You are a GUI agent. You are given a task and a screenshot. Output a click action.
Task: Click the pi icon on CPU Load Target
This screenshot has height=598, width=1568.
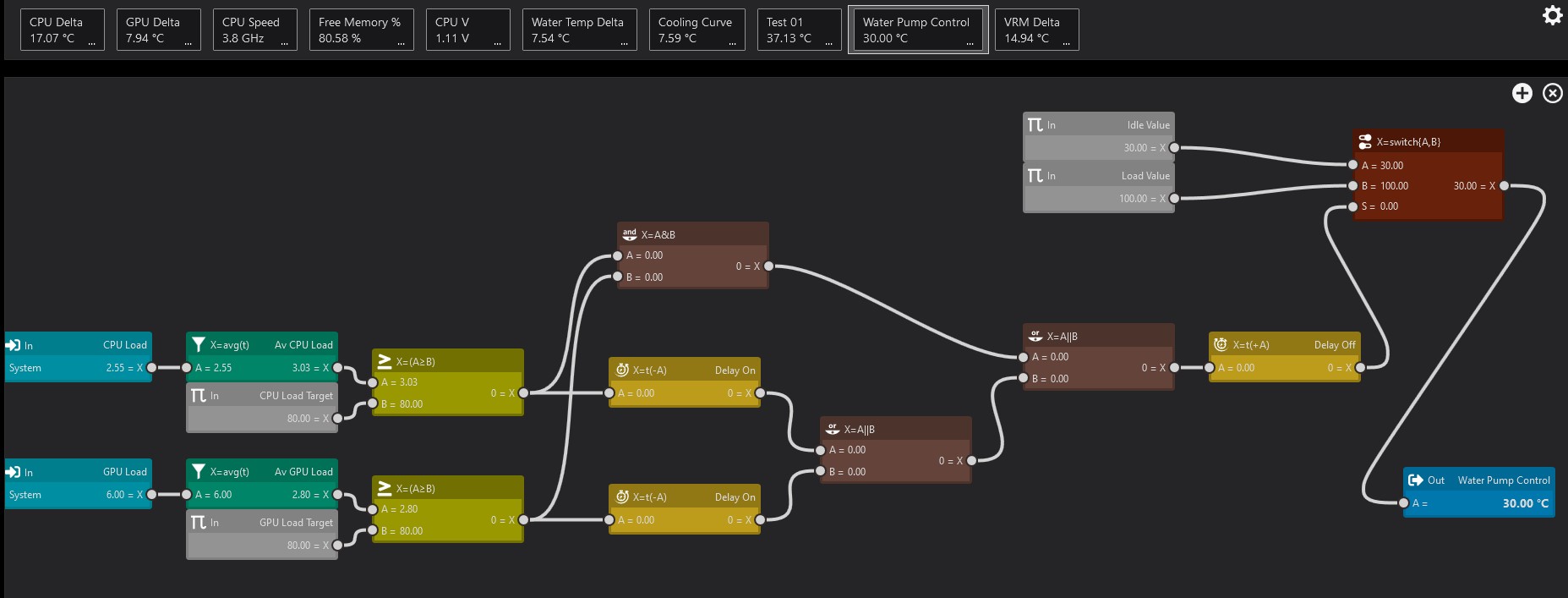[x=199, y=395]
